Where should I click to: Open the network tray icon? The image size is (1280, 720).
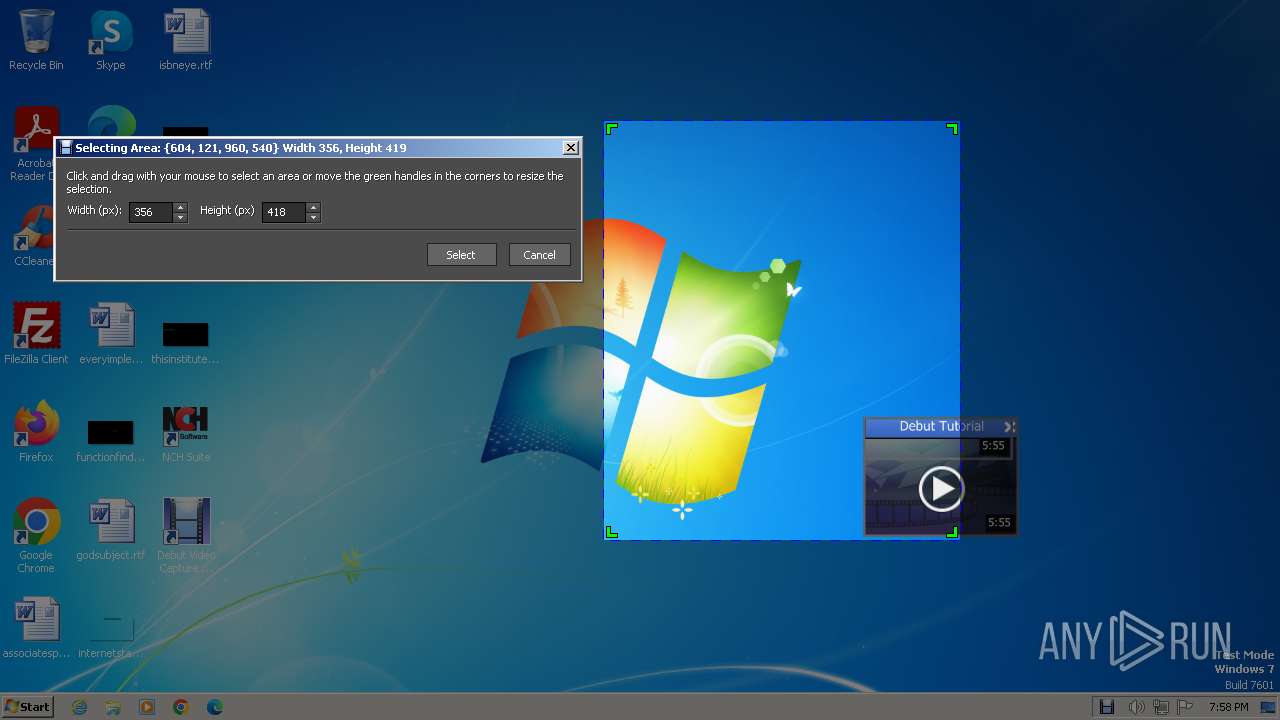1161,707
